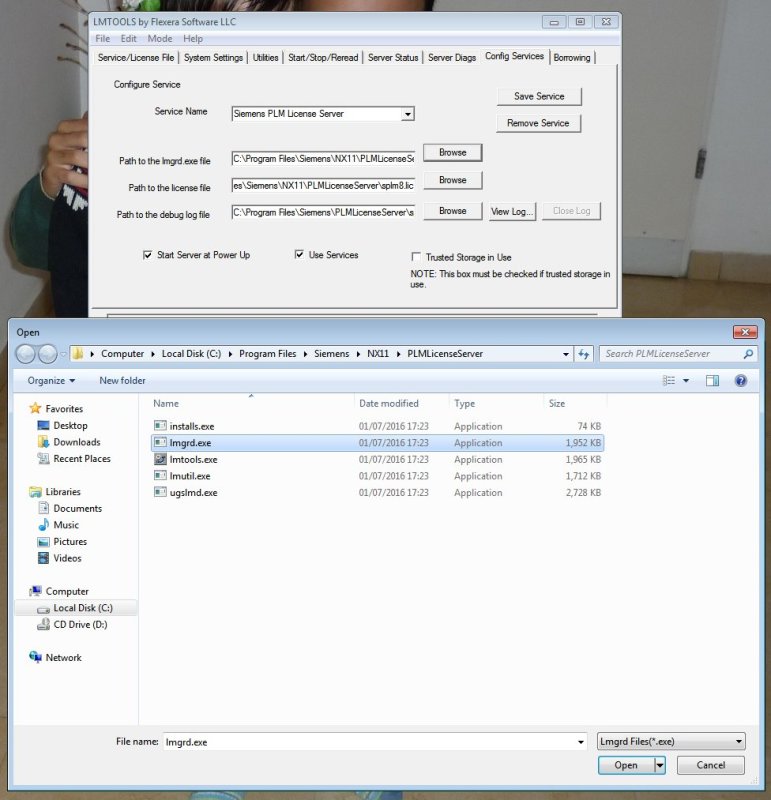Open the Organize dropdown menu
The height and width of the screenshot is (800, 771).
coord(51,381)
